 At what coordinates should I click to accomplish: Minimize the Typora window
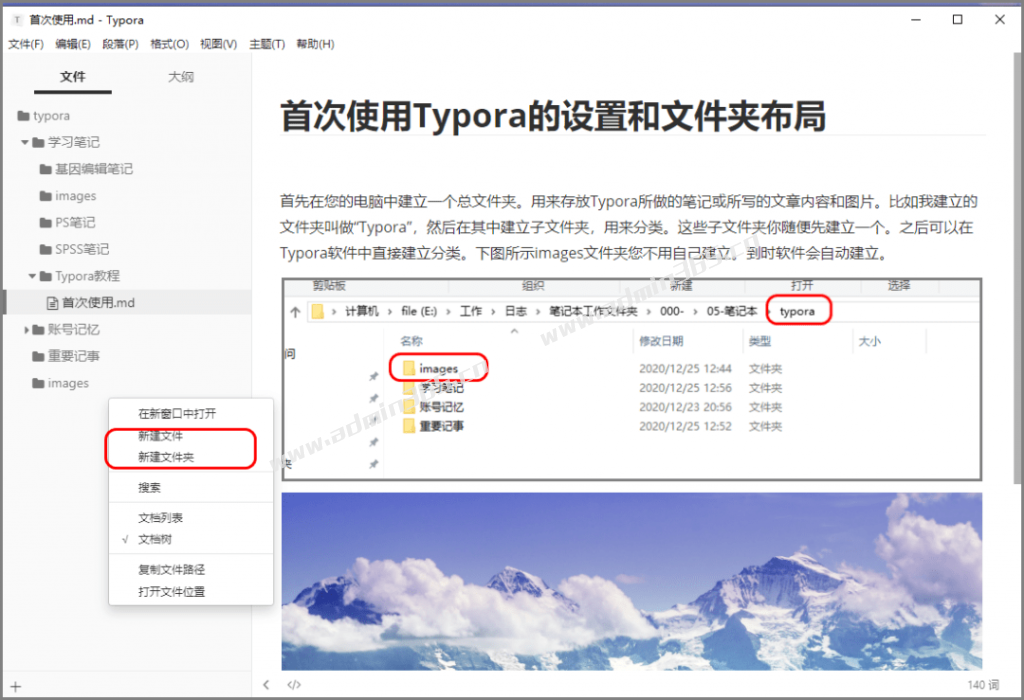[x=916, y=20]
